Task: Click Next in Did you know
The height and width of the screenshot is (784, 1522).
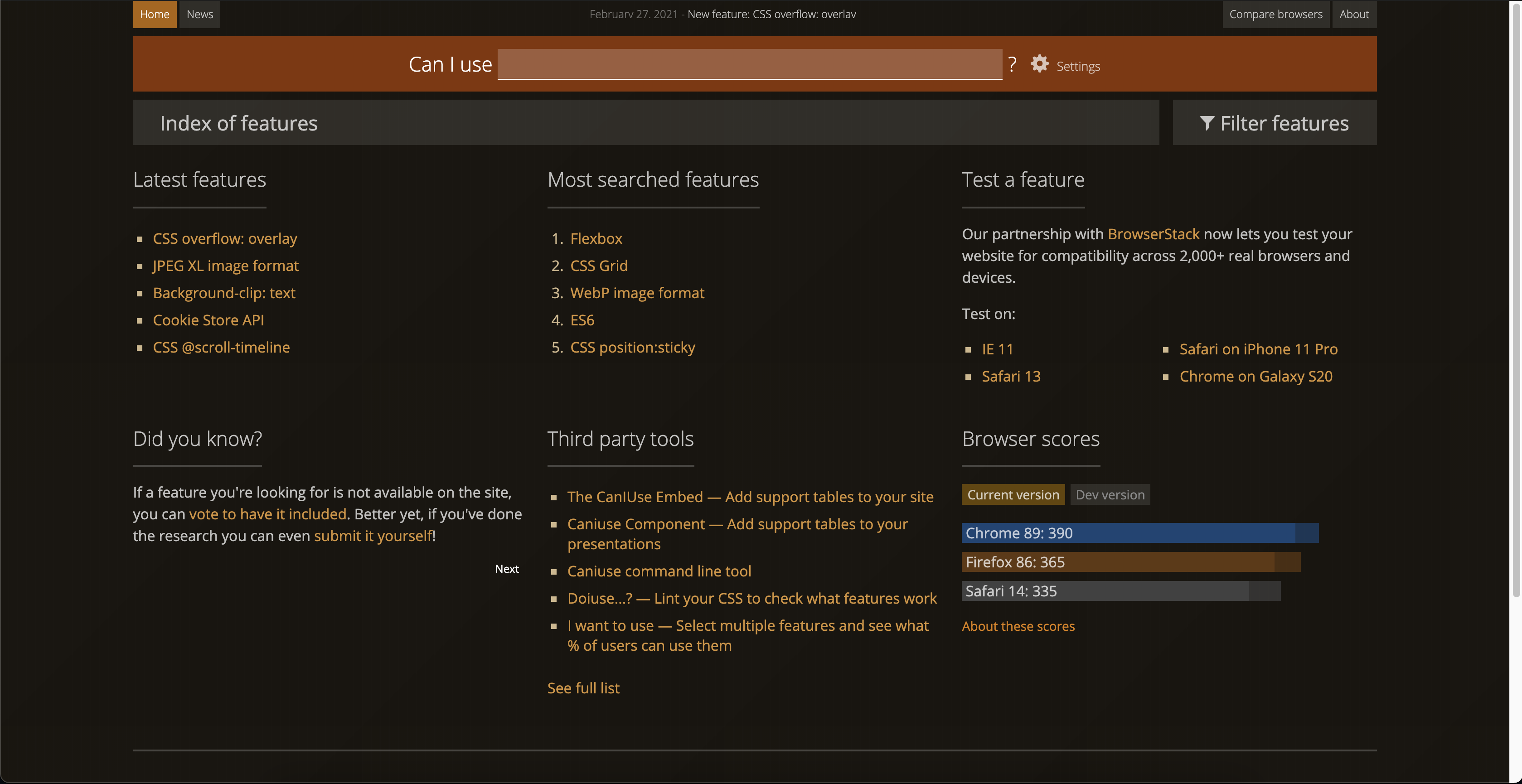Action: pyautogui.click(x=506, y=569)
